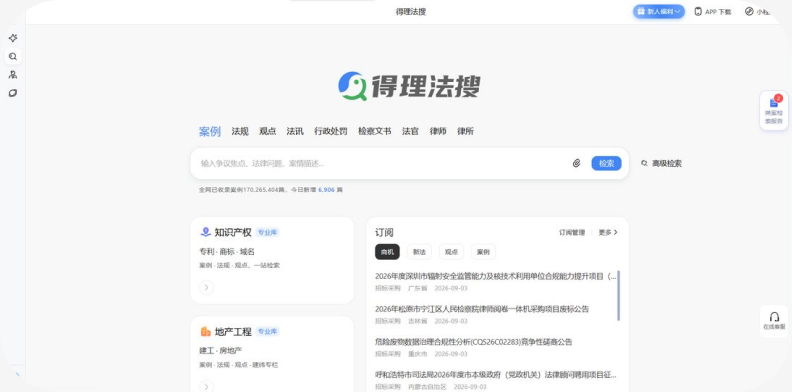Viewport: 792px width, 392px height.
Task: Click the phone icon beside APP 下载
Action: 698,12
